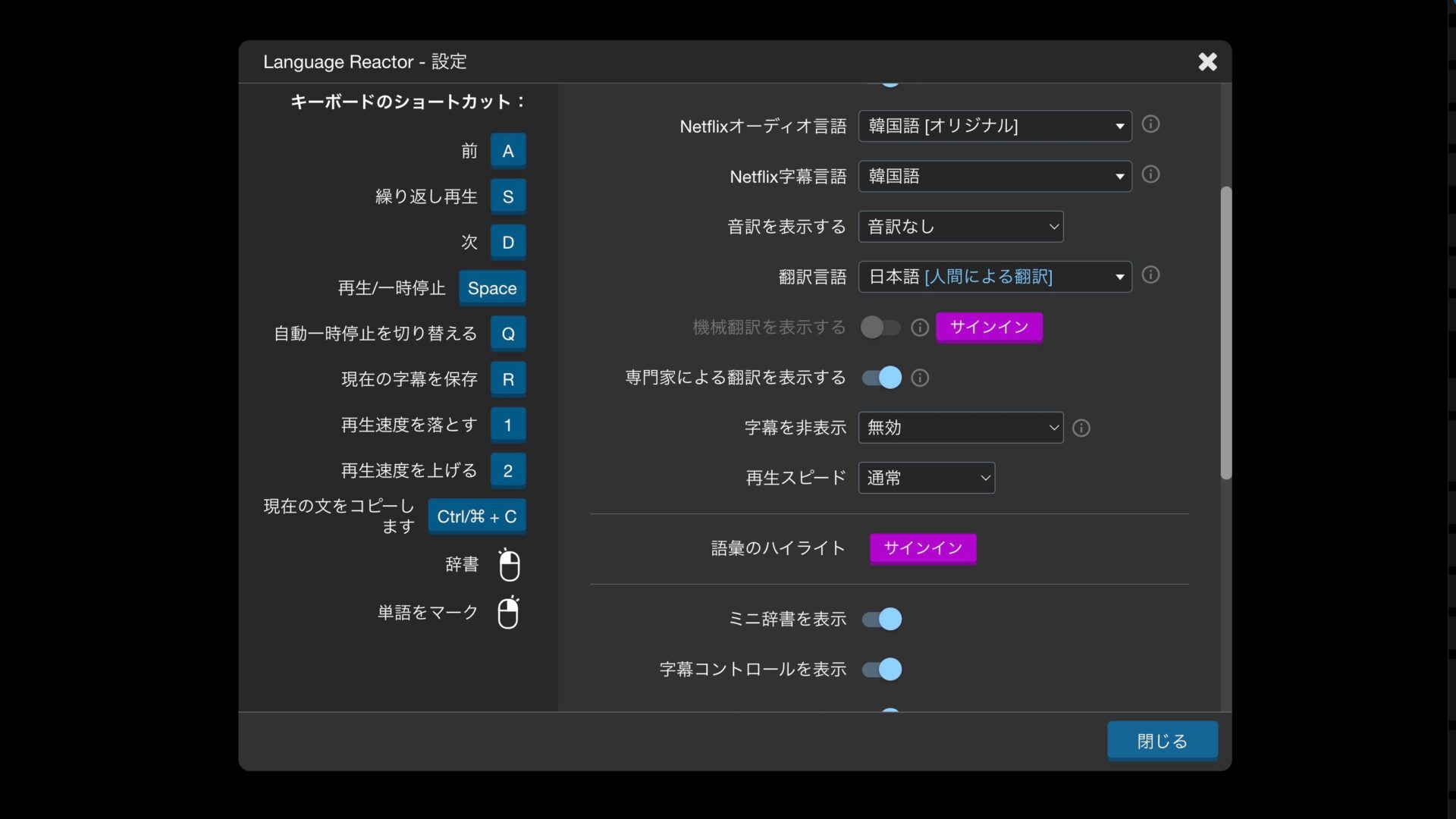The image size is (1456, 819).
Task: Click the R badge for 現在の字幕を保存
Action: pos(507,379)
